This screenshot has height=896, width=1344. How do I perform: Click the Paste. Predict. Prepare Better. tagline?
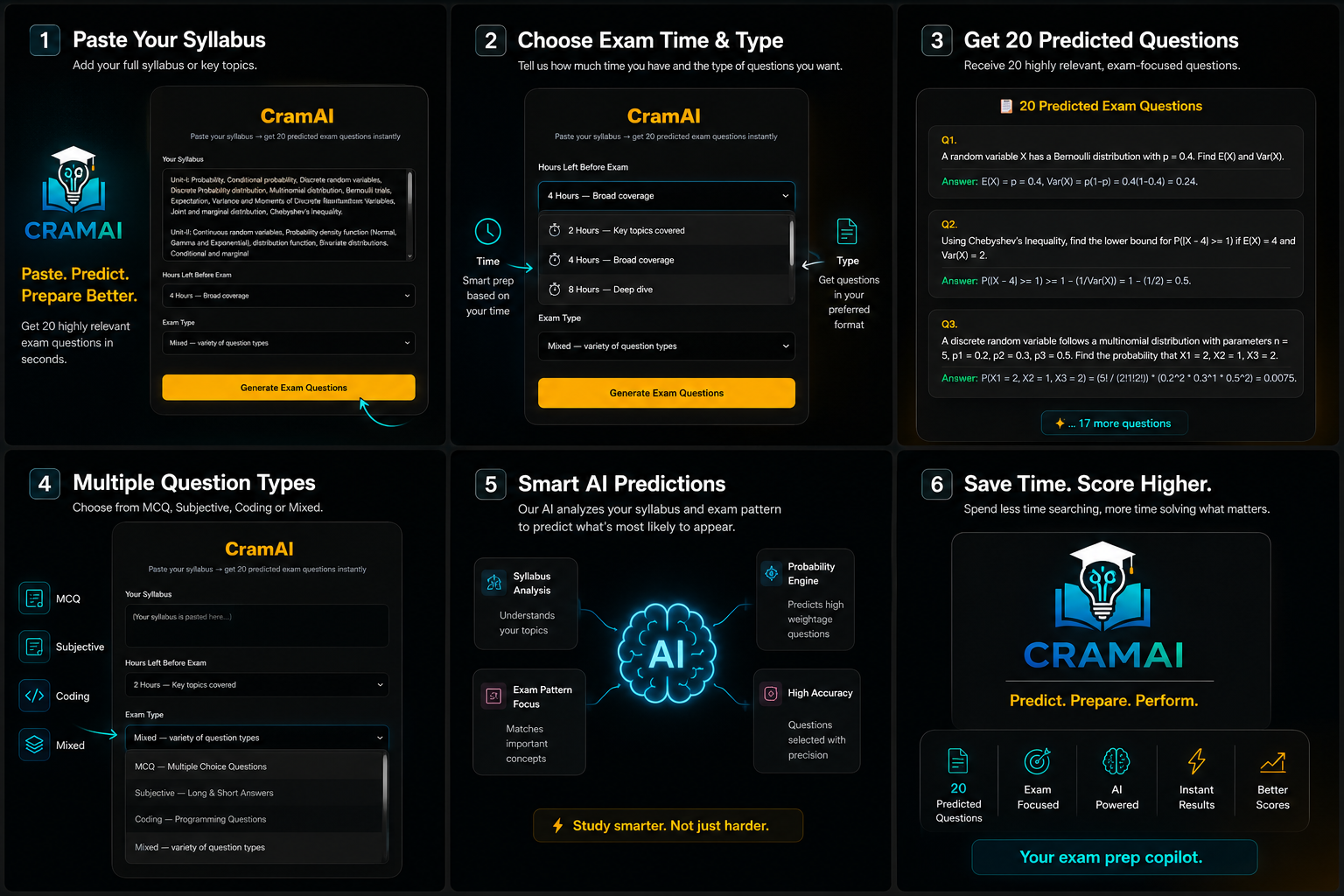(79, 285)
